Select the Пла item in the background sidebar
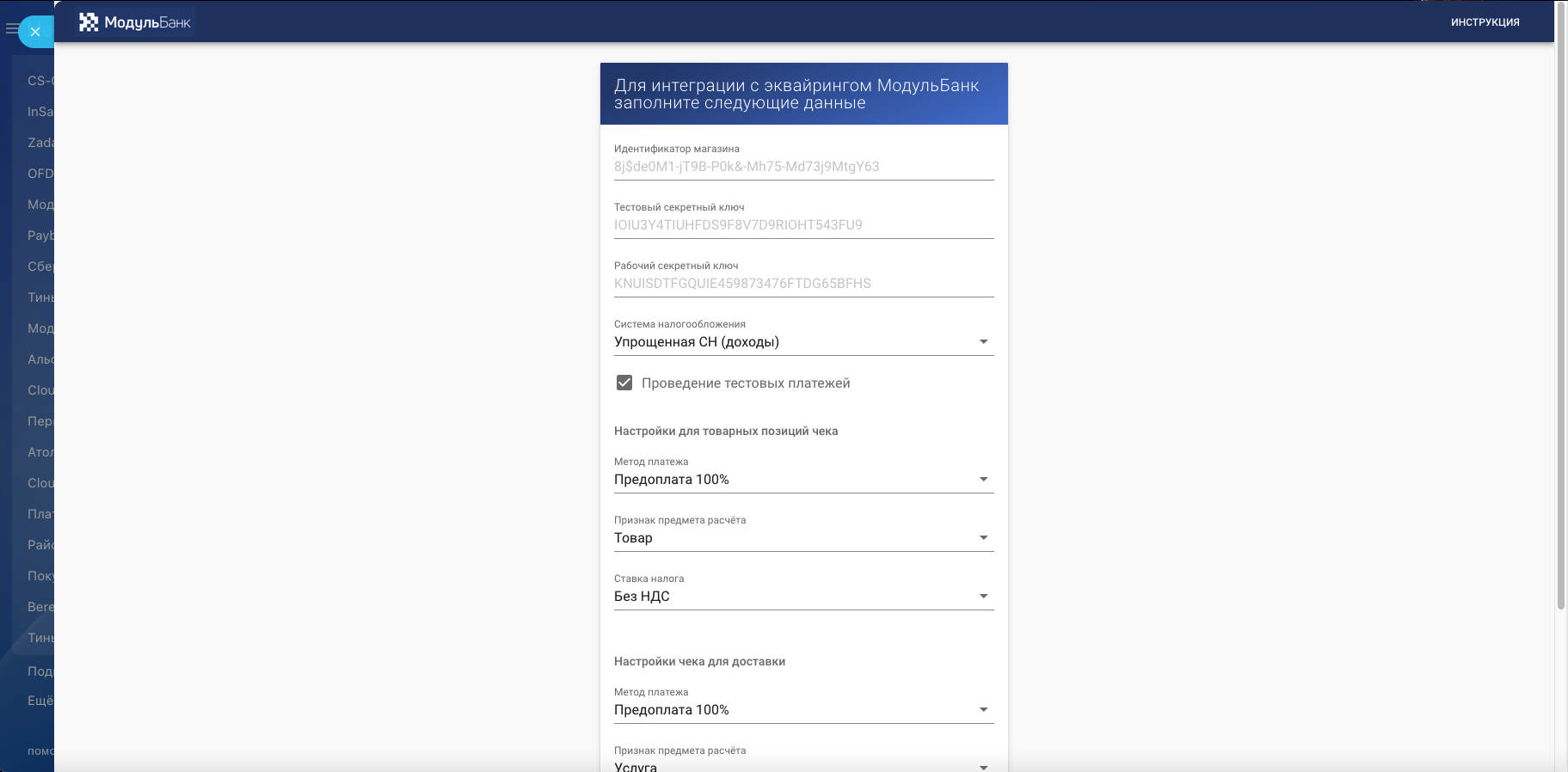This screenshot has width=1568, height=772. click(x=40, y=514)
